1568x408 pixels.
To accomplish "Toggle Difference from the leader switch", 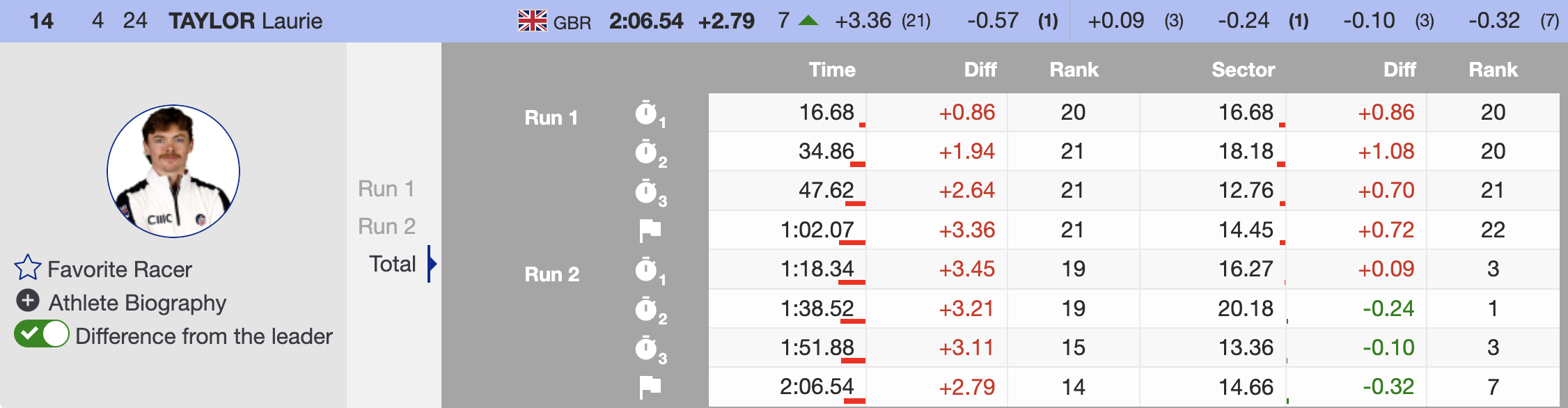I will (x=42, y=334).
